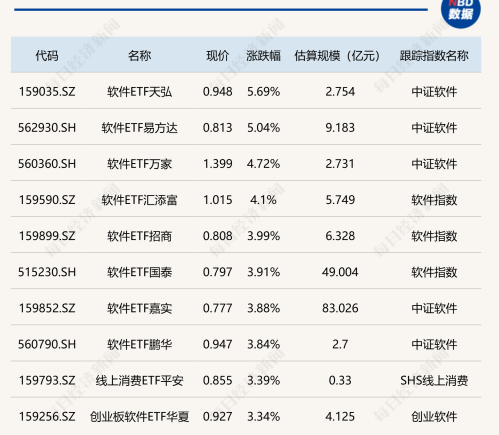499x435 pixels.
Task: Click price value 0.797
Action: point(217,272)
